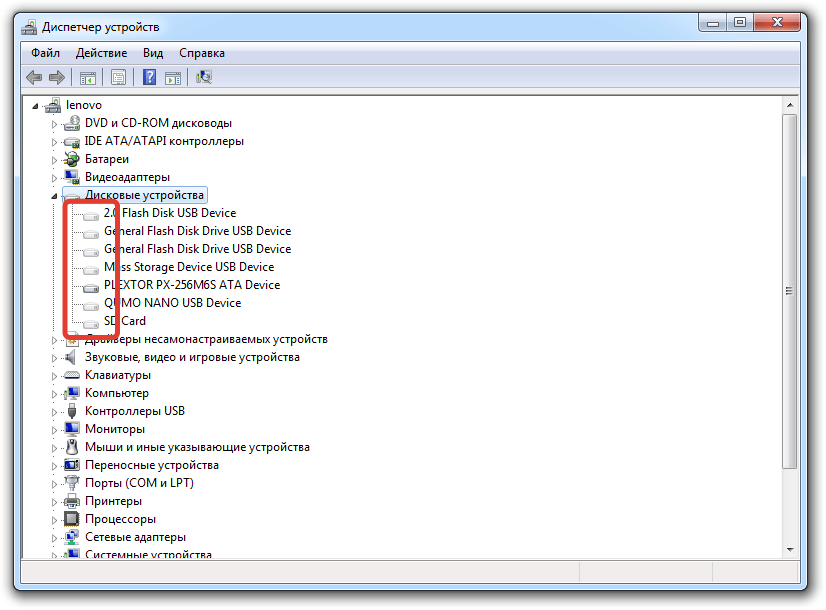826x610 pixels.
Task: Expand the Принтеры node
Action: click(x=54, y=503)
